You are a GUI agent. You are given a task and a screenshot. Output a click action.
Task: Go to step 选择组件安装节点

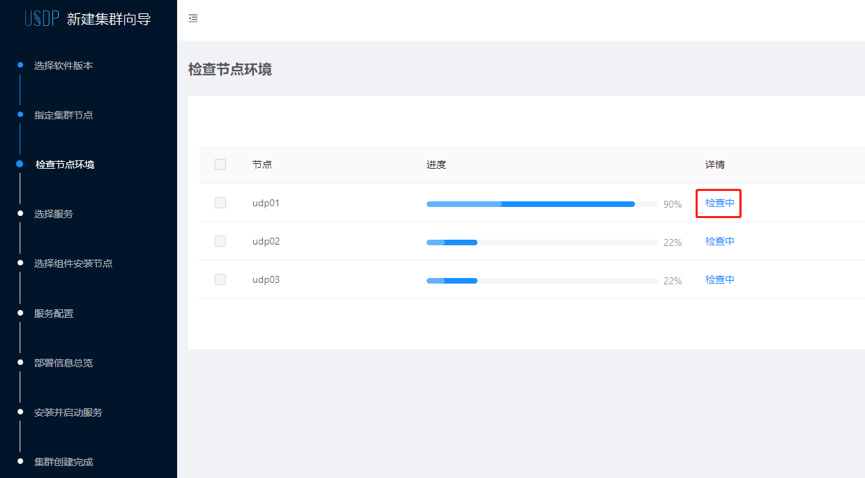[x=73, y=263]
